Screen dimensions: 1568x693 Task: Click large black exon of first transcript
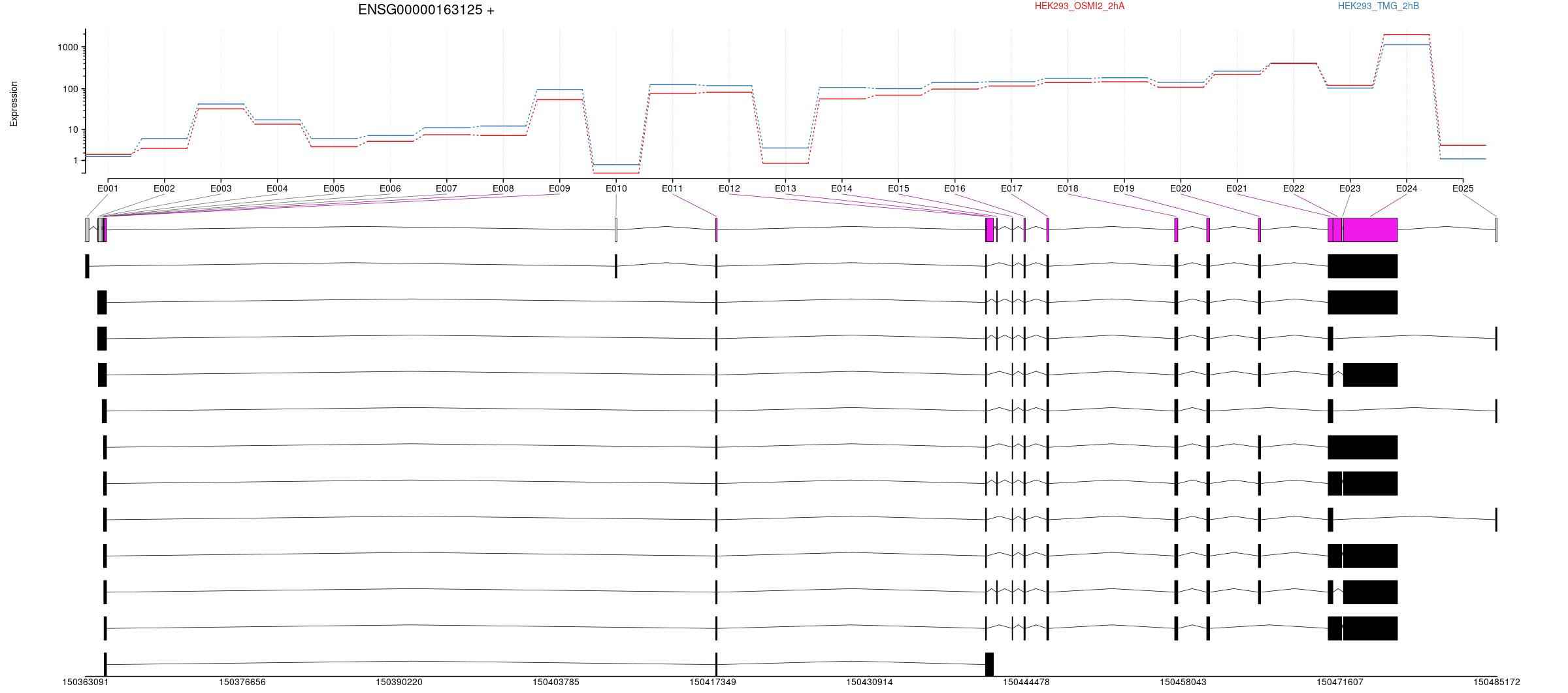1363,266
